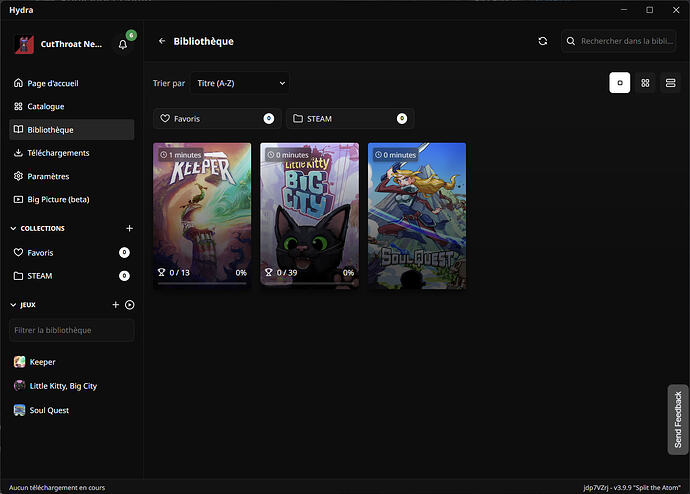This screenshot has width=690, height=494.
Task: Minimize the Hydra window
Action: click(624, 10)
